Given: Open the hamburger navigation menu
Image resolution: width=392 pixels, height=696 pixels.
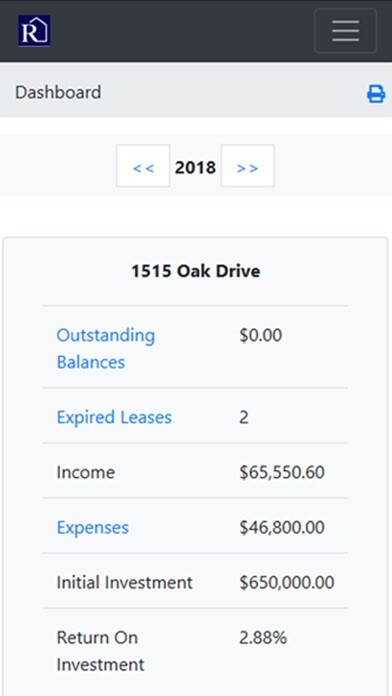Looking at the screenshot, I should [x=345, y=31].
